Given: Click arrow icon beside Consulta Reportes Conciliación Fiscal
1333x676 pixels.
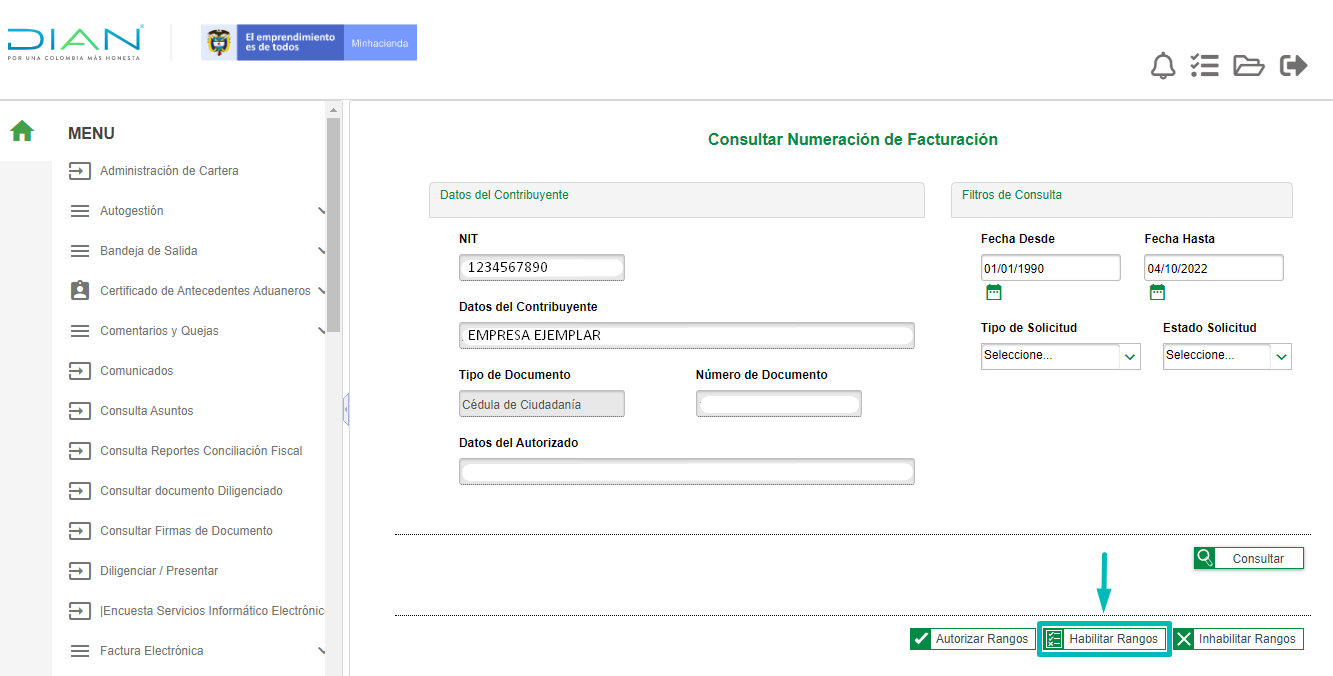Looking at the screenshot, I should click(x=80, y=451).
